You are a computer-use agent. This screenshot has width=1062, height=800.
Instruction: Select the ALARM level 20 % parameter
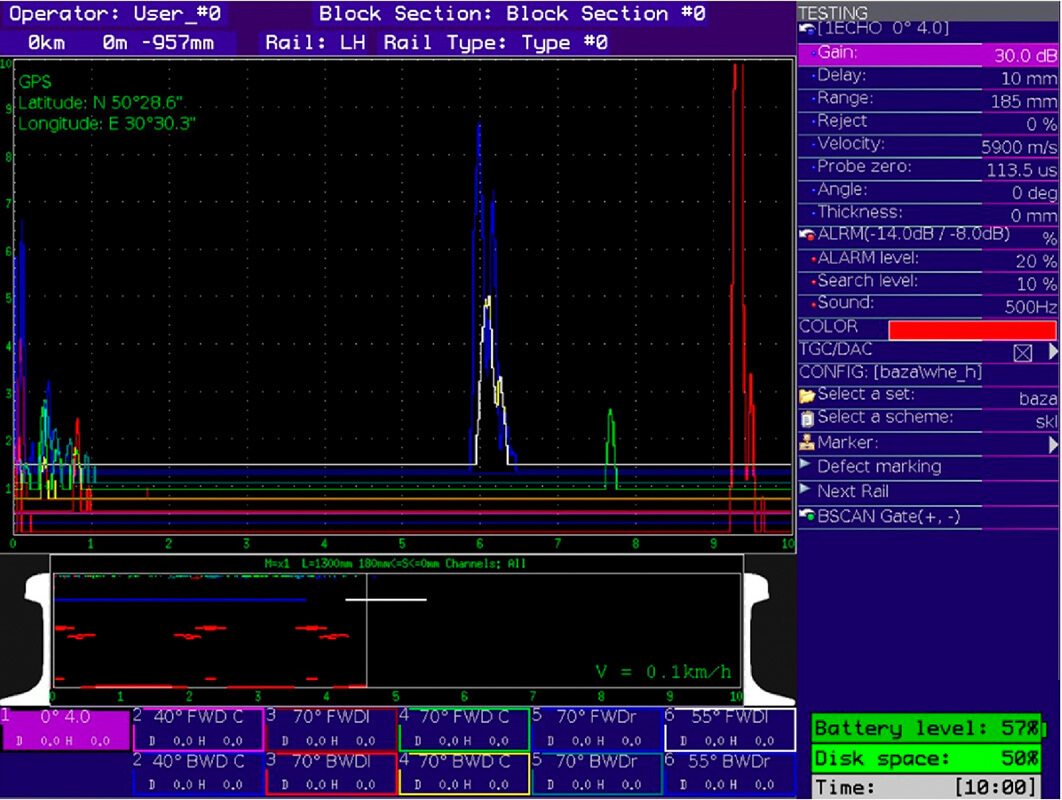click(928, 260)
